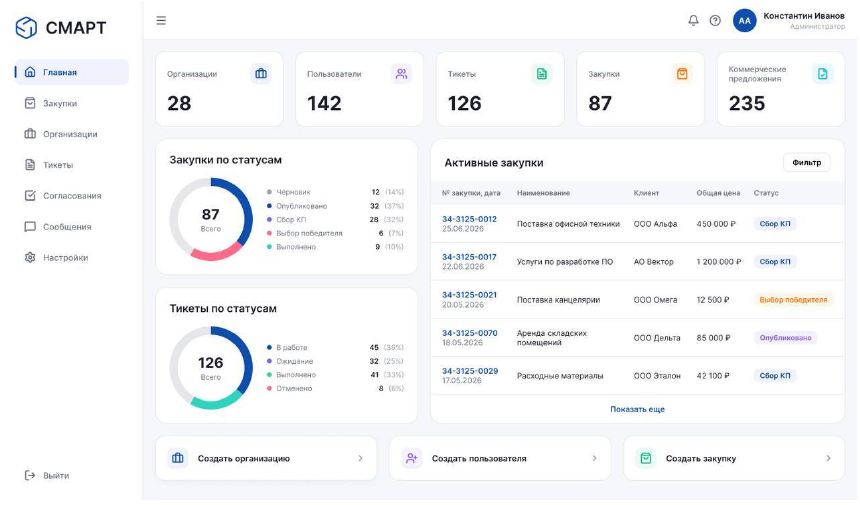
Task: Click Поставка офисной техники row name
Action: point(570,224)
